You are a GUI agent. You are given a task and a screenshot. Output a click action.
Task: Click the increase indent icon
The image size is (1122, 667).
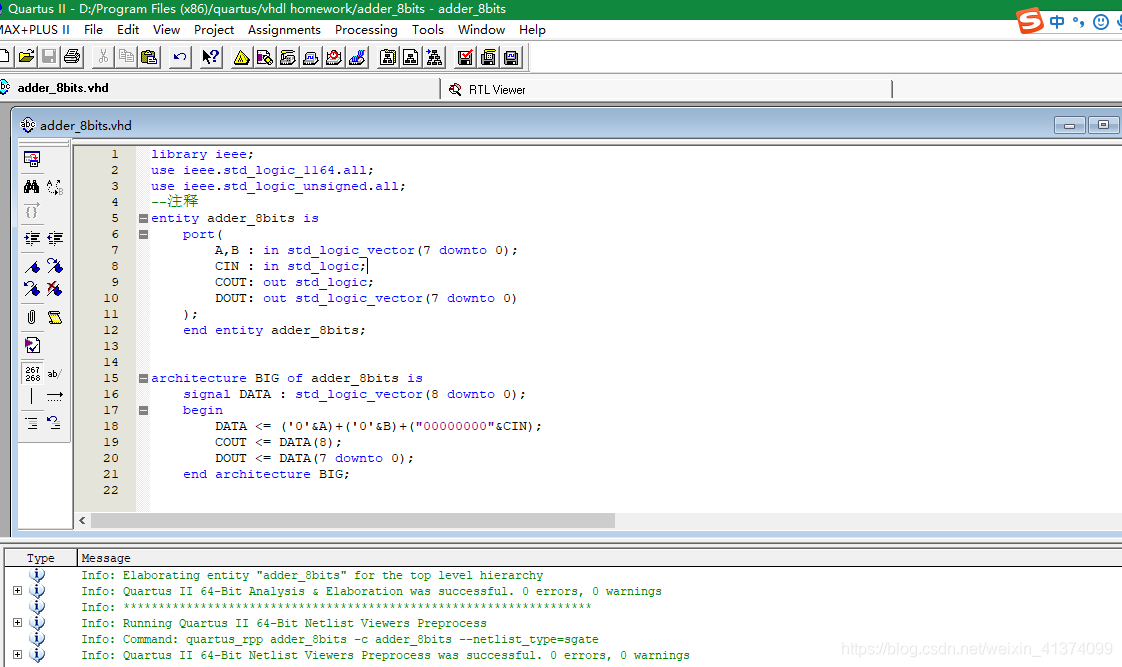(31, 238)
